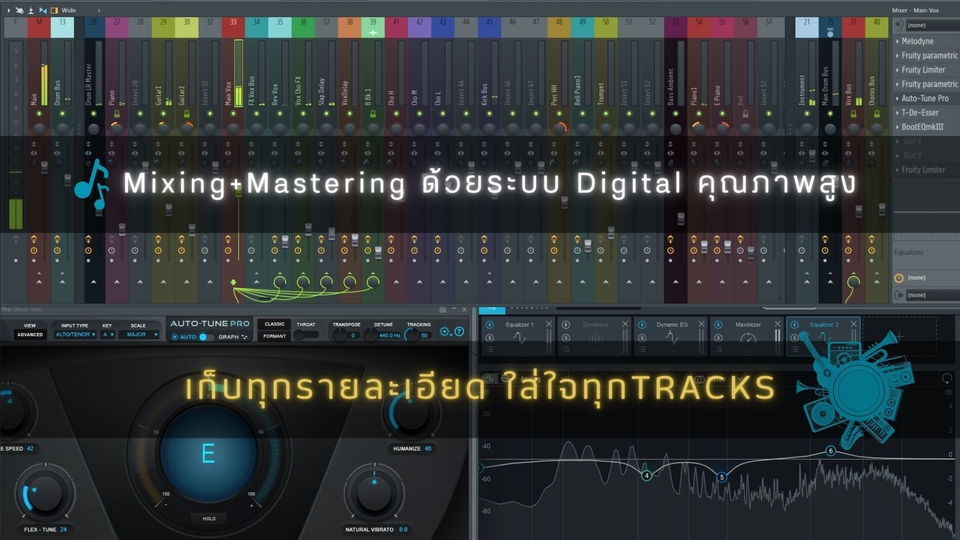Viewport: 960px width, 540px height.
Task: Add a new module with plus slot
Action: point(899,336)
